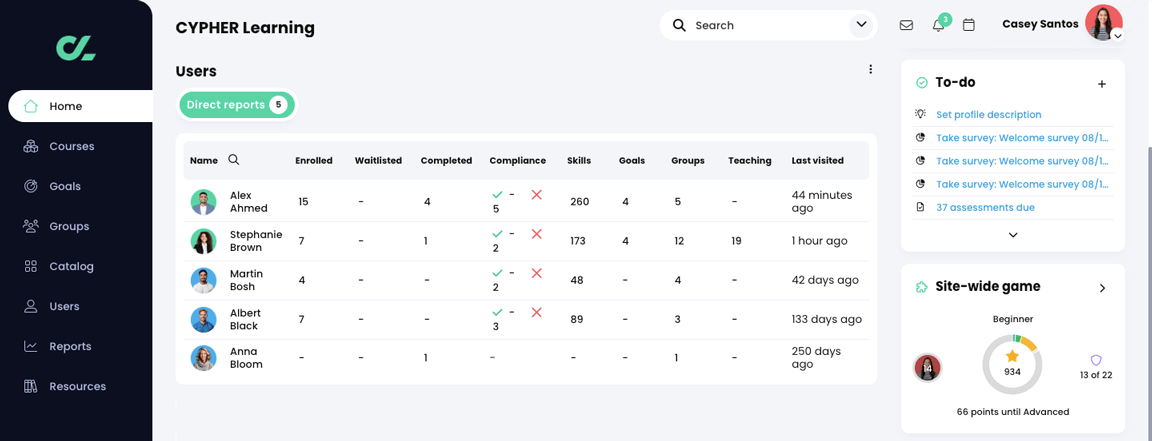Click red X compliance icon for Albert Black
The image size is (1152, 441).
click(536, 312)
